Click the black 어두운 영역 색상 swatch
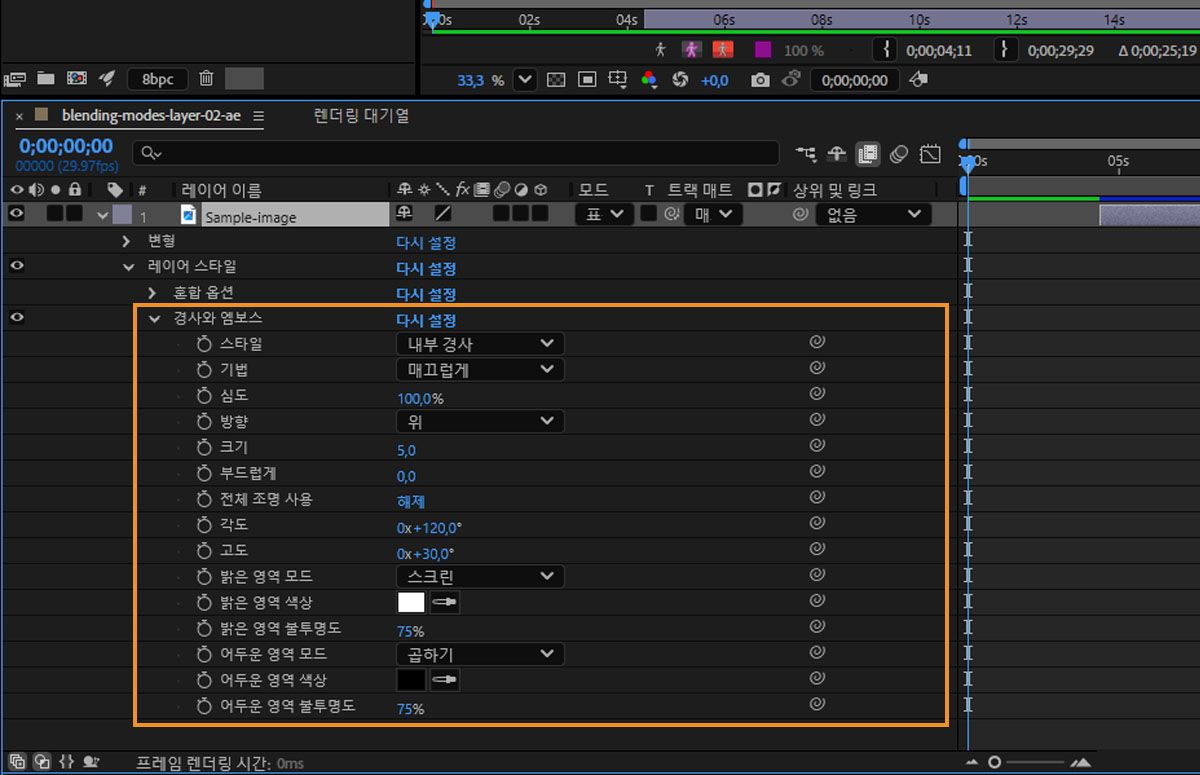The height and width of the screenshot is (775, 1200). [x=411, y=680]
